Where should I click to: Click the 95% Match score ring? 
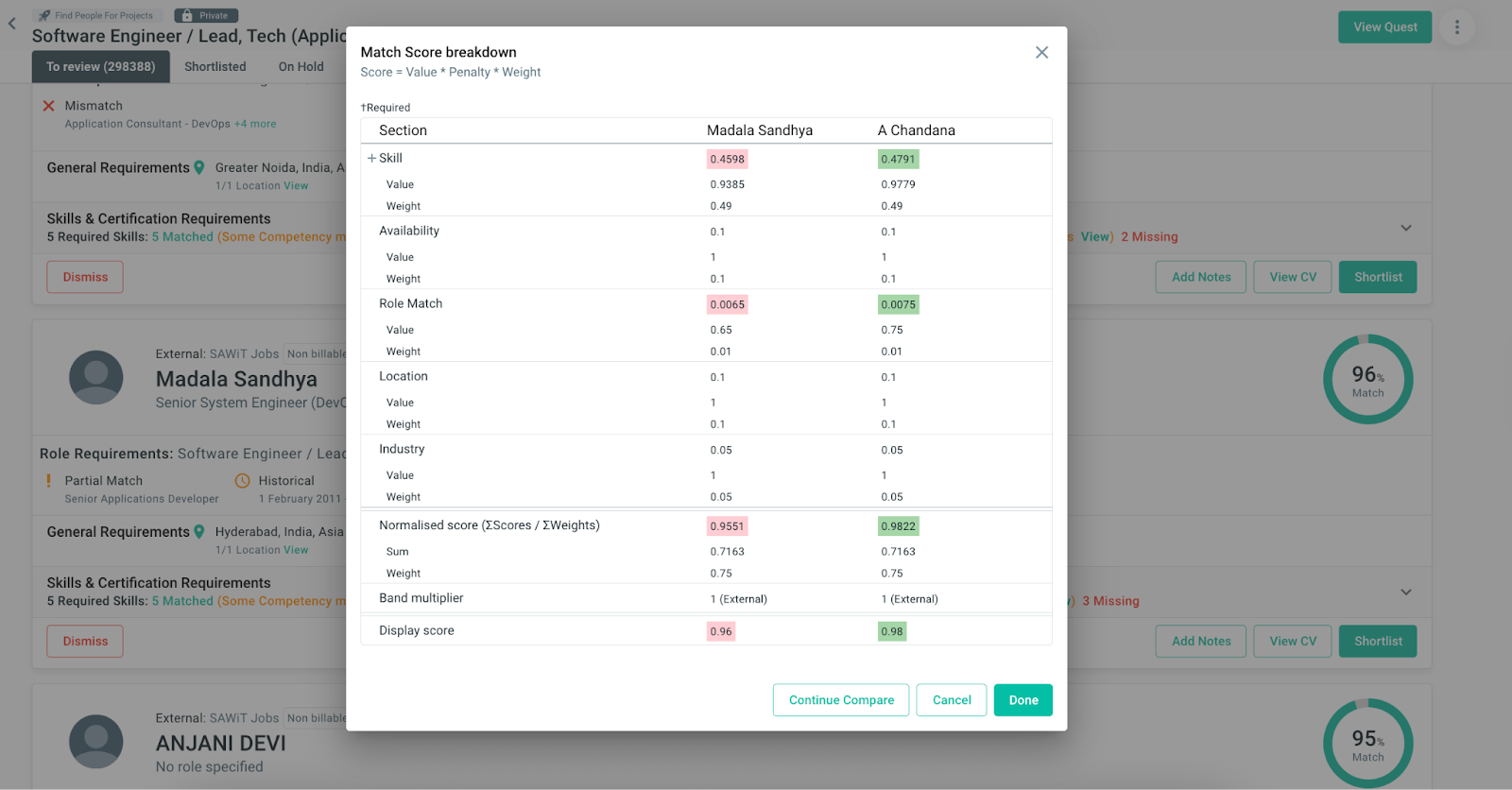coord(1366,744)
